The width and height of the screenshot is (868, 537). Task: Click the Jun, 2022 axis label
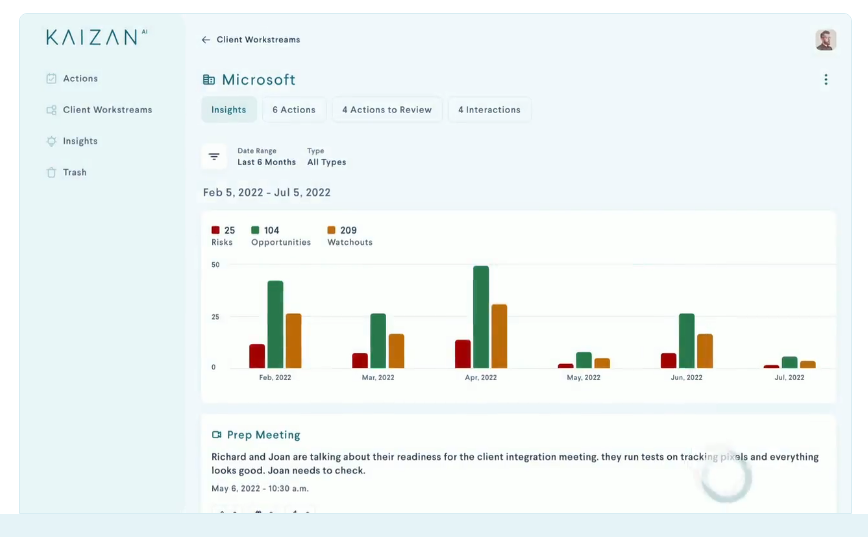pos(686,378)
